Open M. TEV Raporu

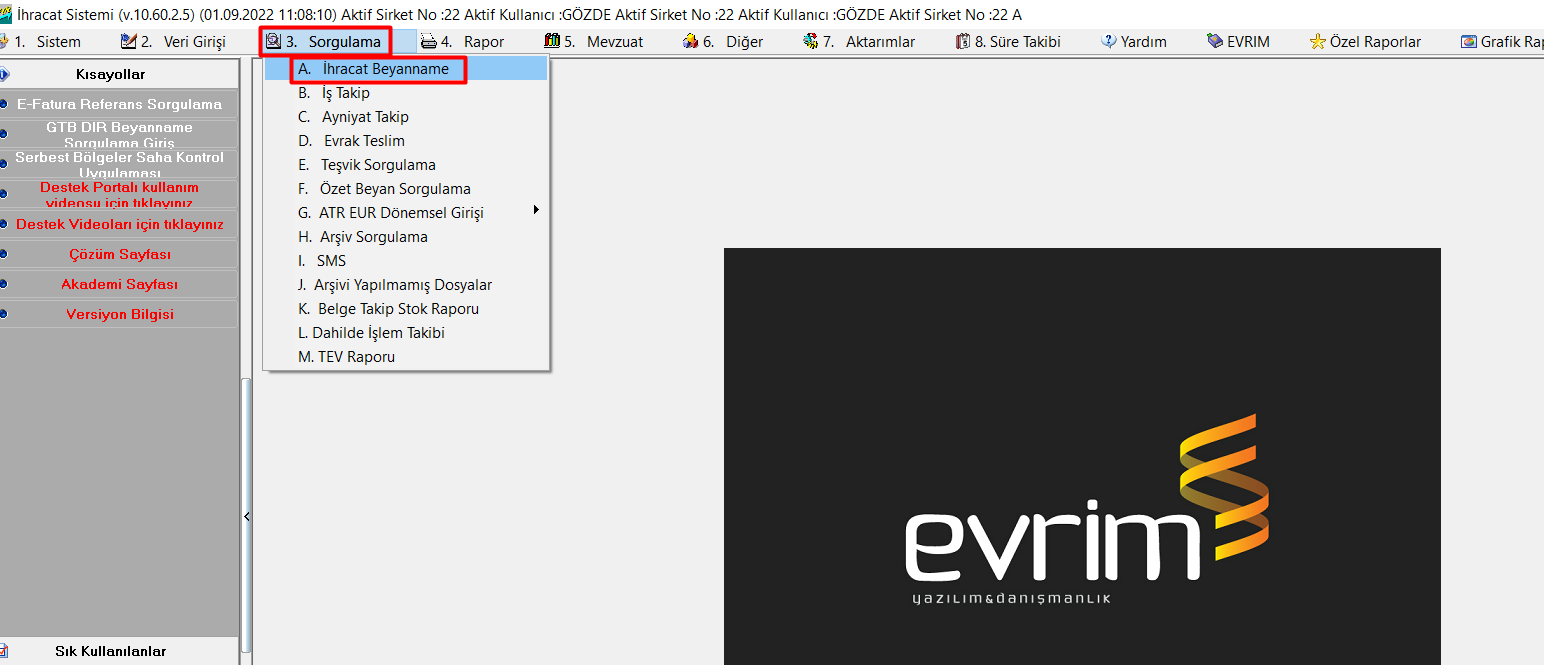point(406,357)
